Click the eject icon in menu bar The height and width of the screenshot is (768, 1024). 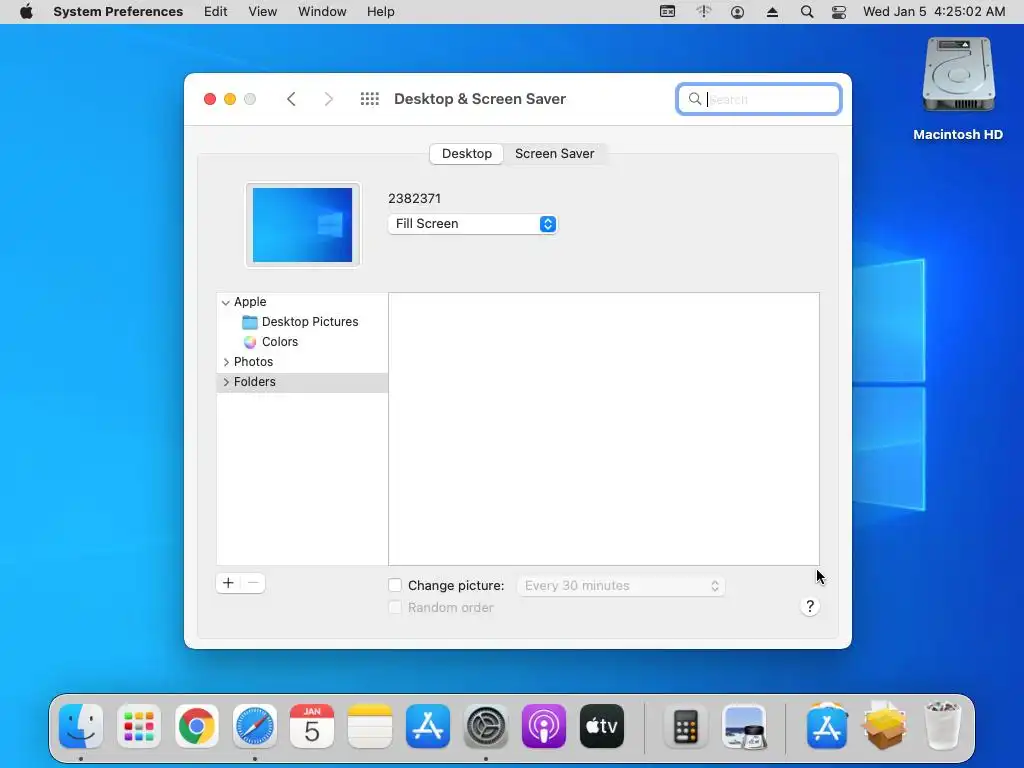pyautogui.click(x=772, y=12)
